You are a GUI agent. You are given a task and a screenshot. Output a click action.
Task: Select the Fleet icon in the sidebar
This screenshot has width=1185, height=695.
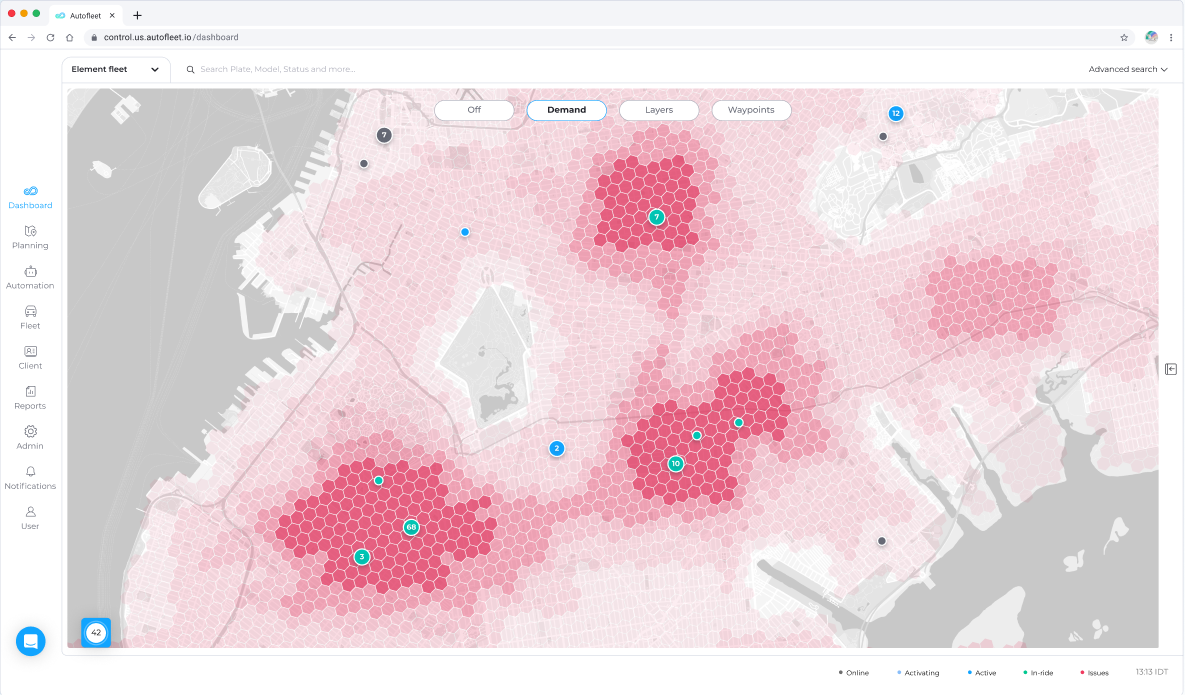(30, 317)
